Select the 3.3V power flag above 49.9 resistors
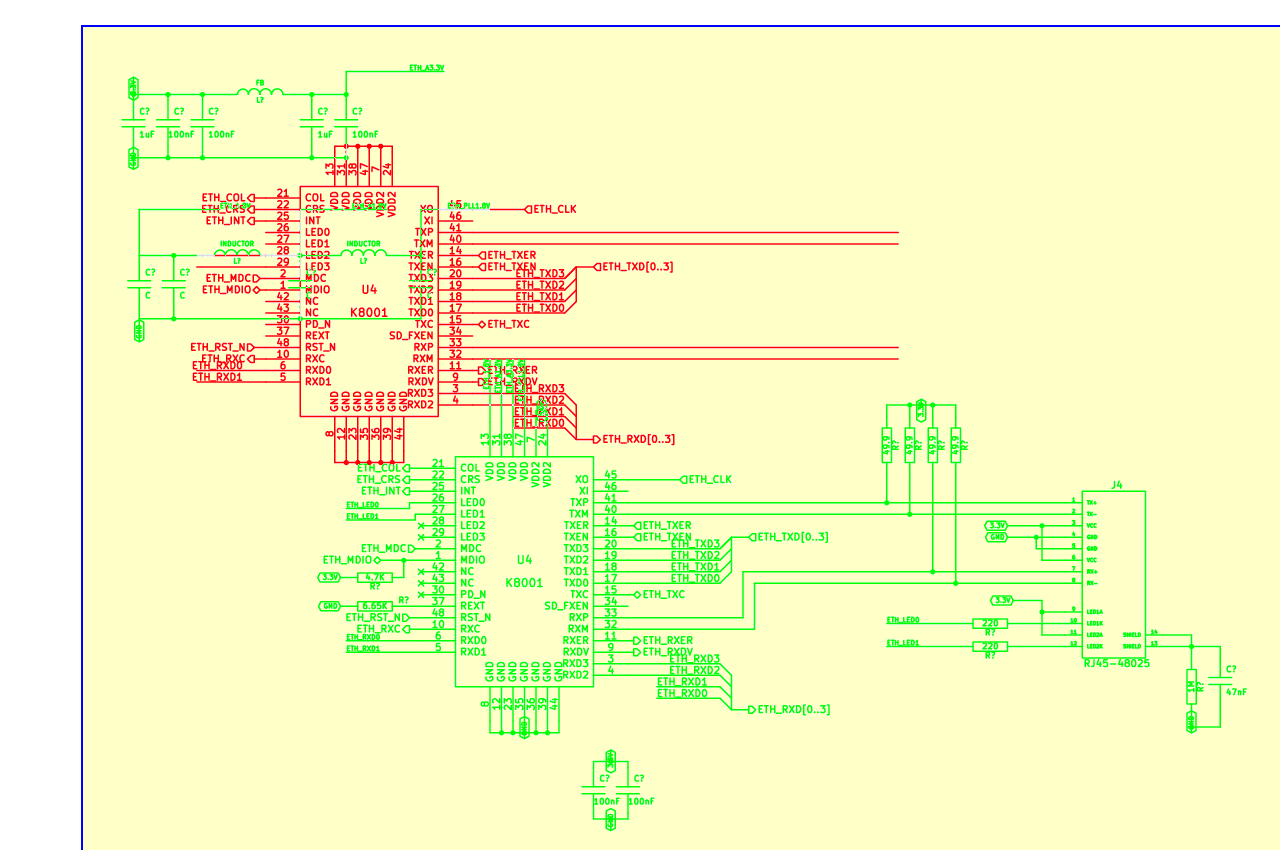Viewport: 1280px width, 850px height. (x=920, y=408)
